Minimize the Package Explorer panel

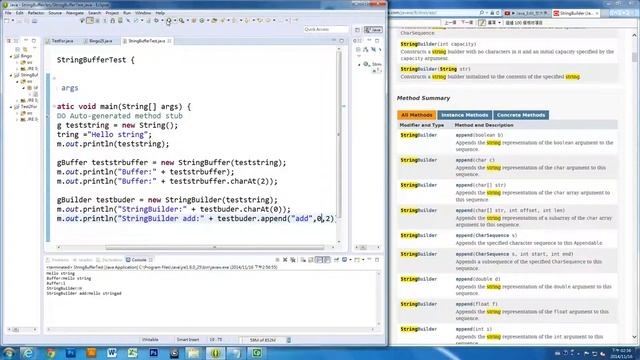tap(26, 40)
